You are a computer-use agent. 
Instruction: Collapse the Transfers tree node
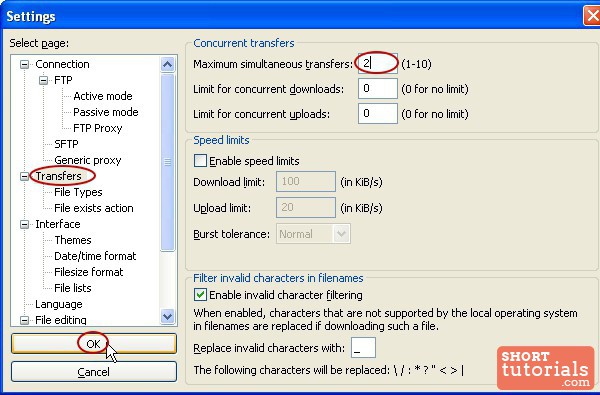coord(24,176)
